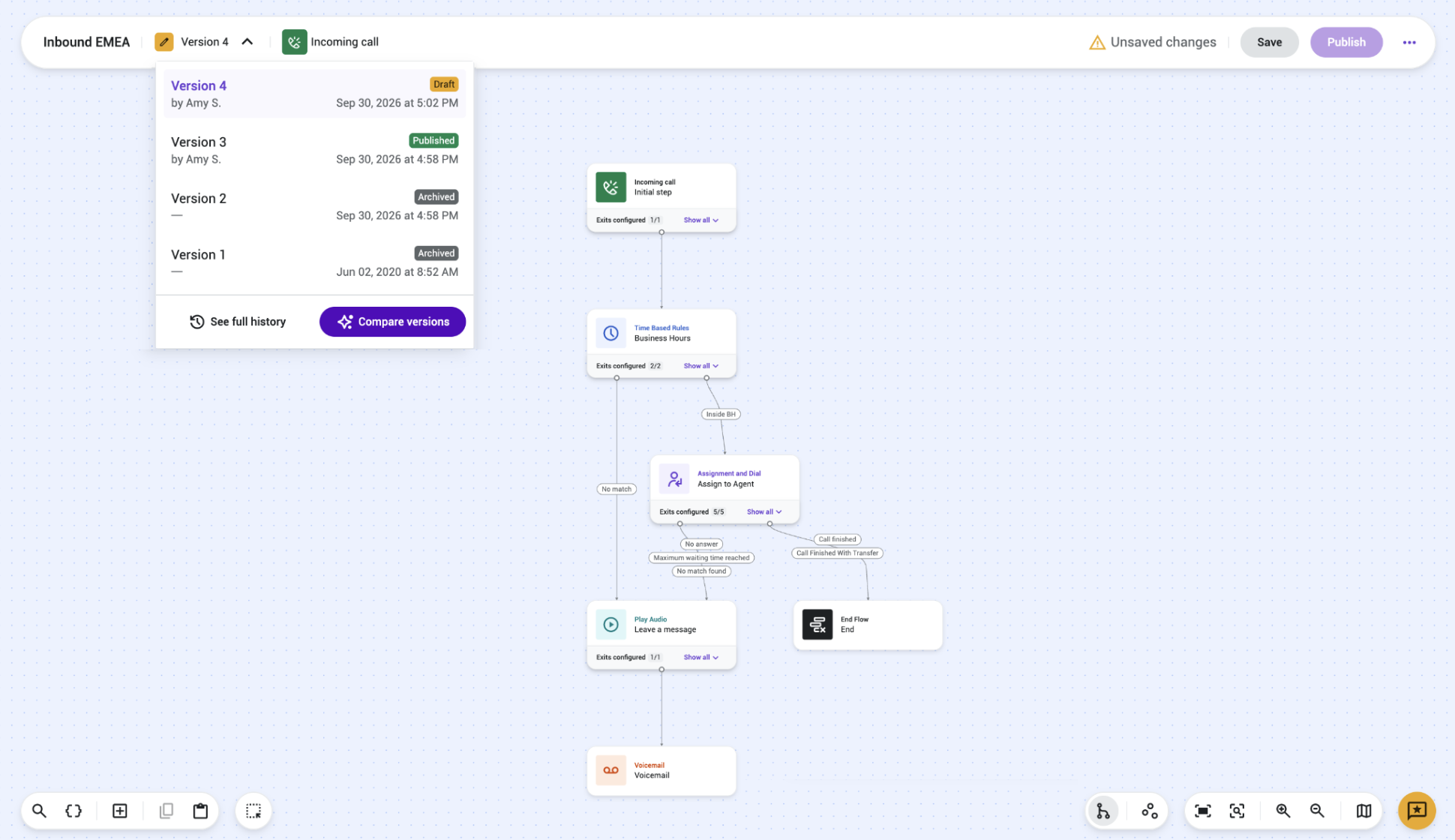Zoom out with the minus magnifier
1455x840 pixels.
click(x=1318, y=811)
